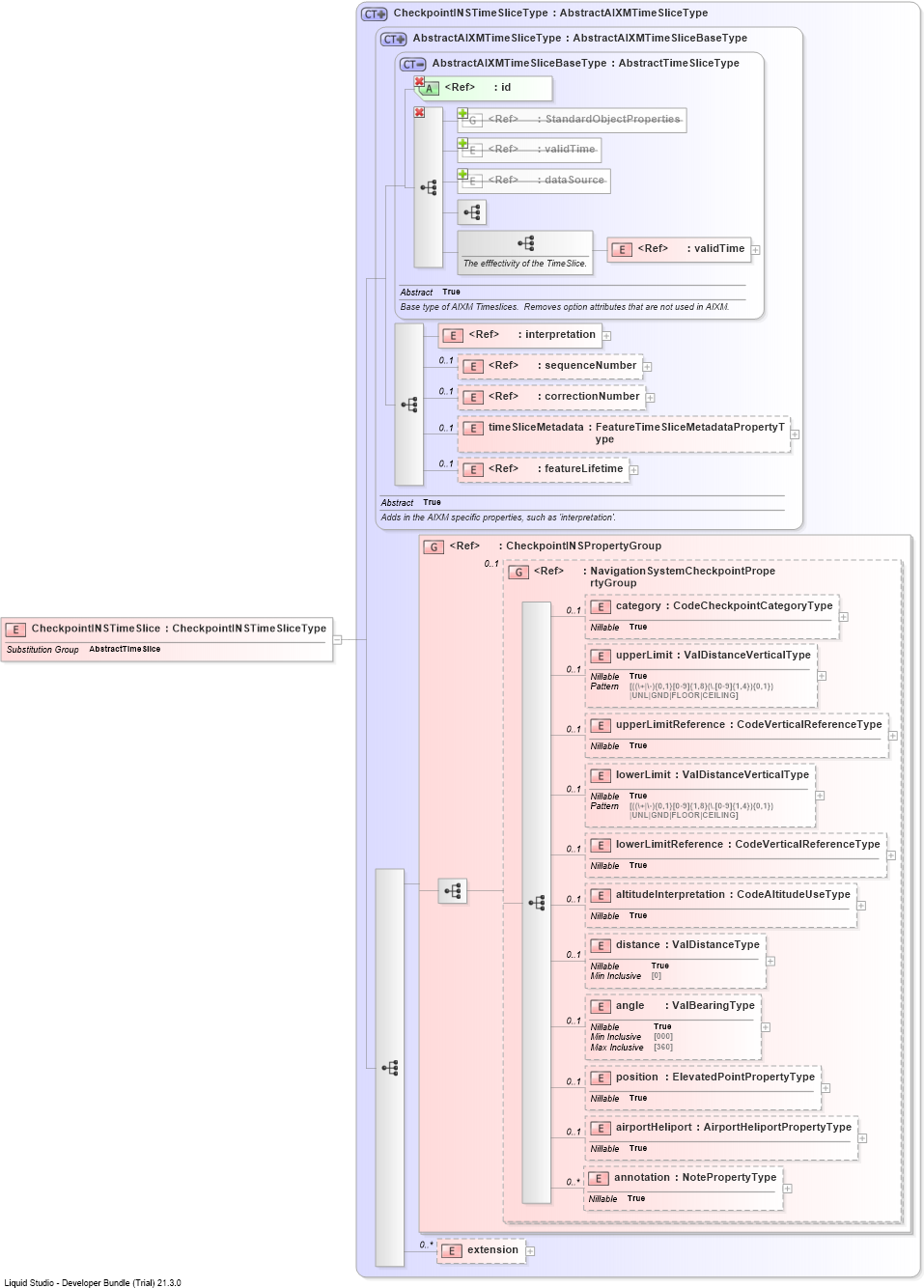Image resolution: width=924 pixels, height=1288 pixels.
Task: Click the sequence icon leading to extension
Action: pos(390,1068)
